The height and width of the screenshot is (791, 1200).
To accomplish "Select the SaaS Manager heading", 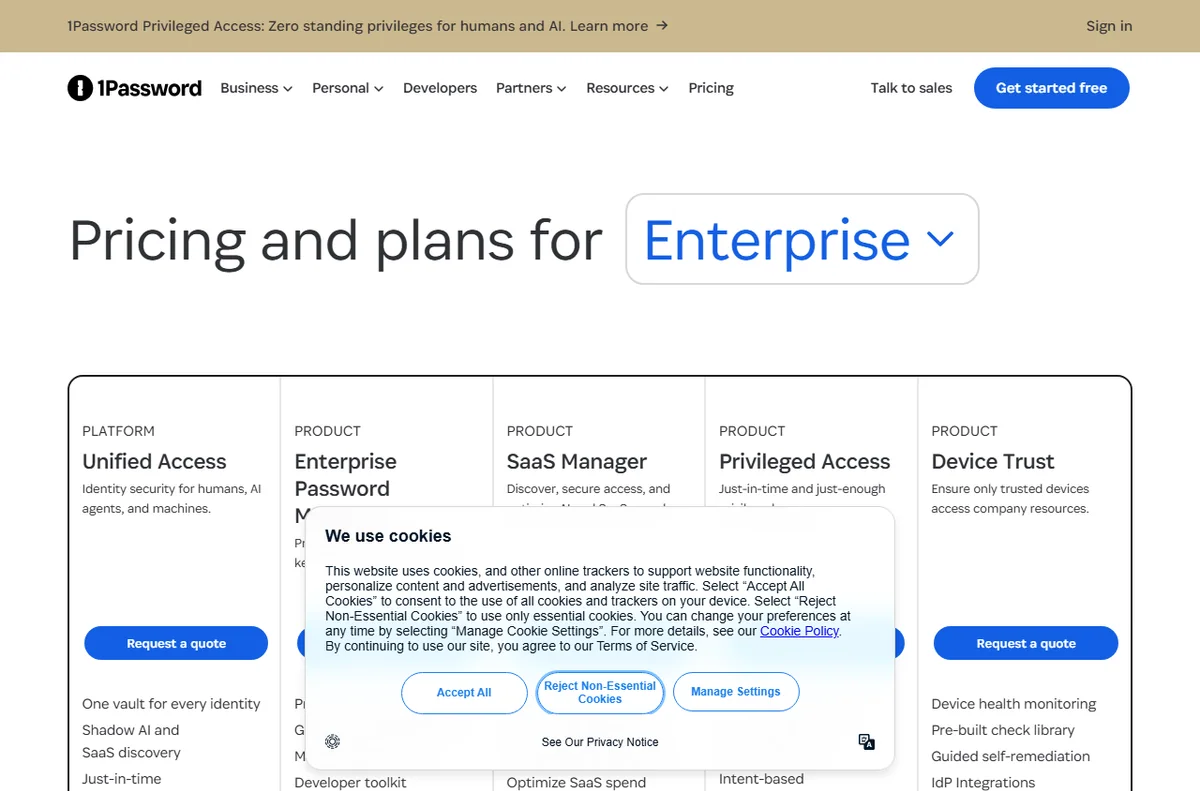I will tap(577, 461).
